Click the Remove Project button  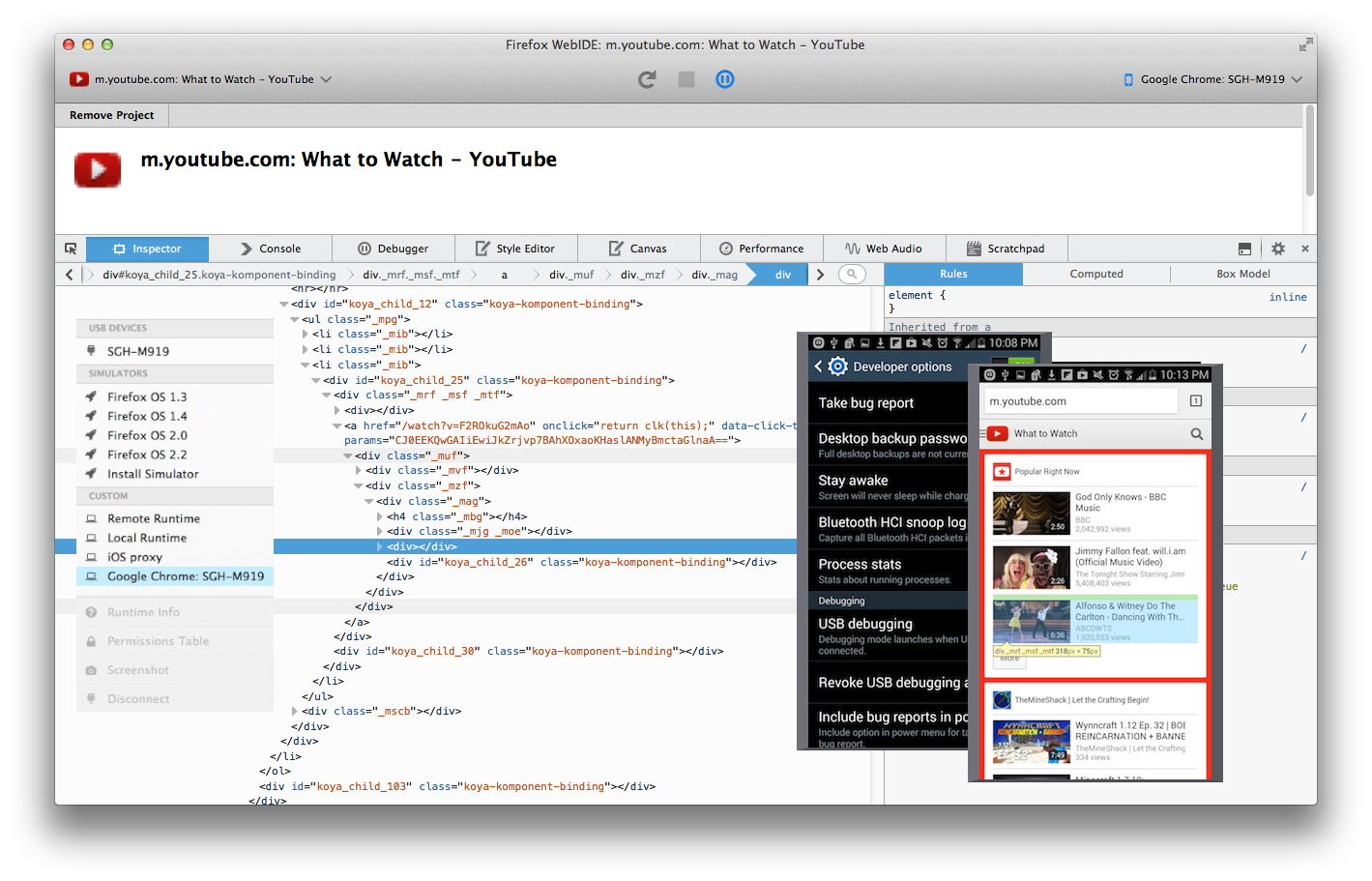pos(111,115)
